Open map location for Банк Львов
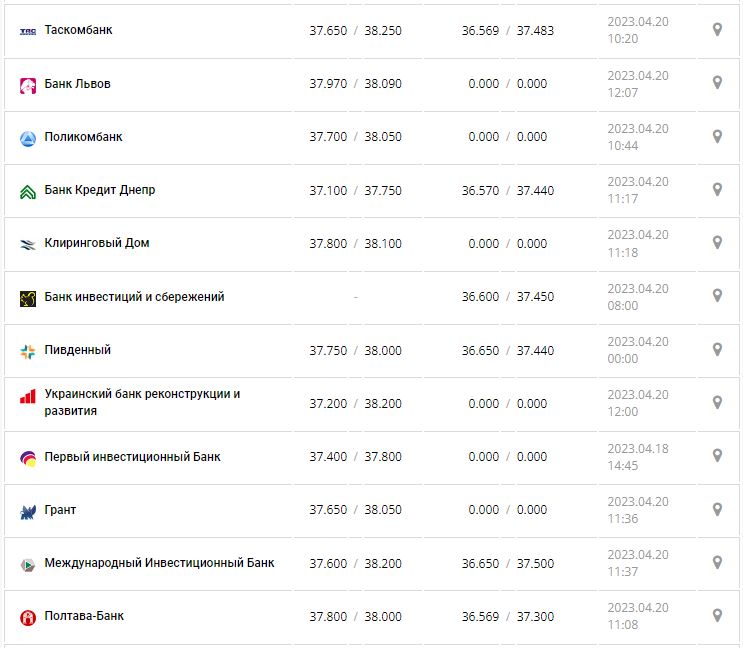 717,83
